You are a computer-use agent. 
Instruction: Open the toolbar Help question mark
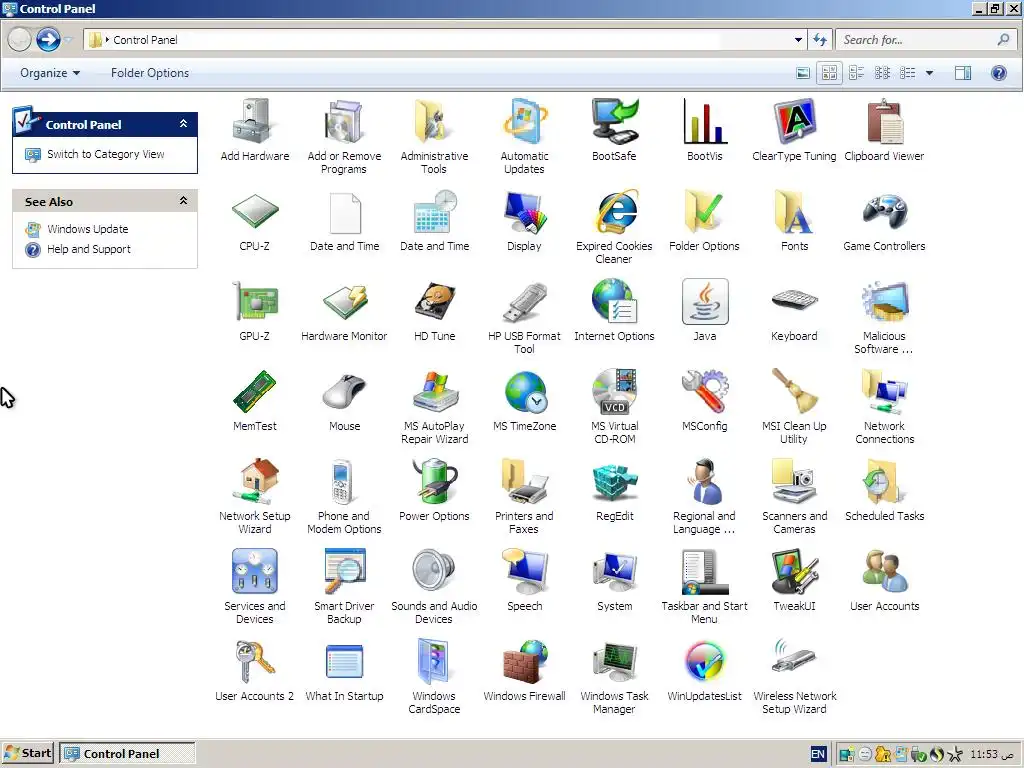tap(999, 73)
